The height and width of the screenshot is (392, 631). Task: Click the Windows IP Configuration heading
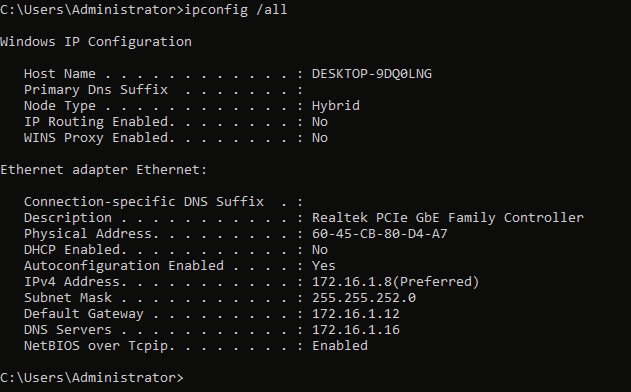tap(96, 42)
